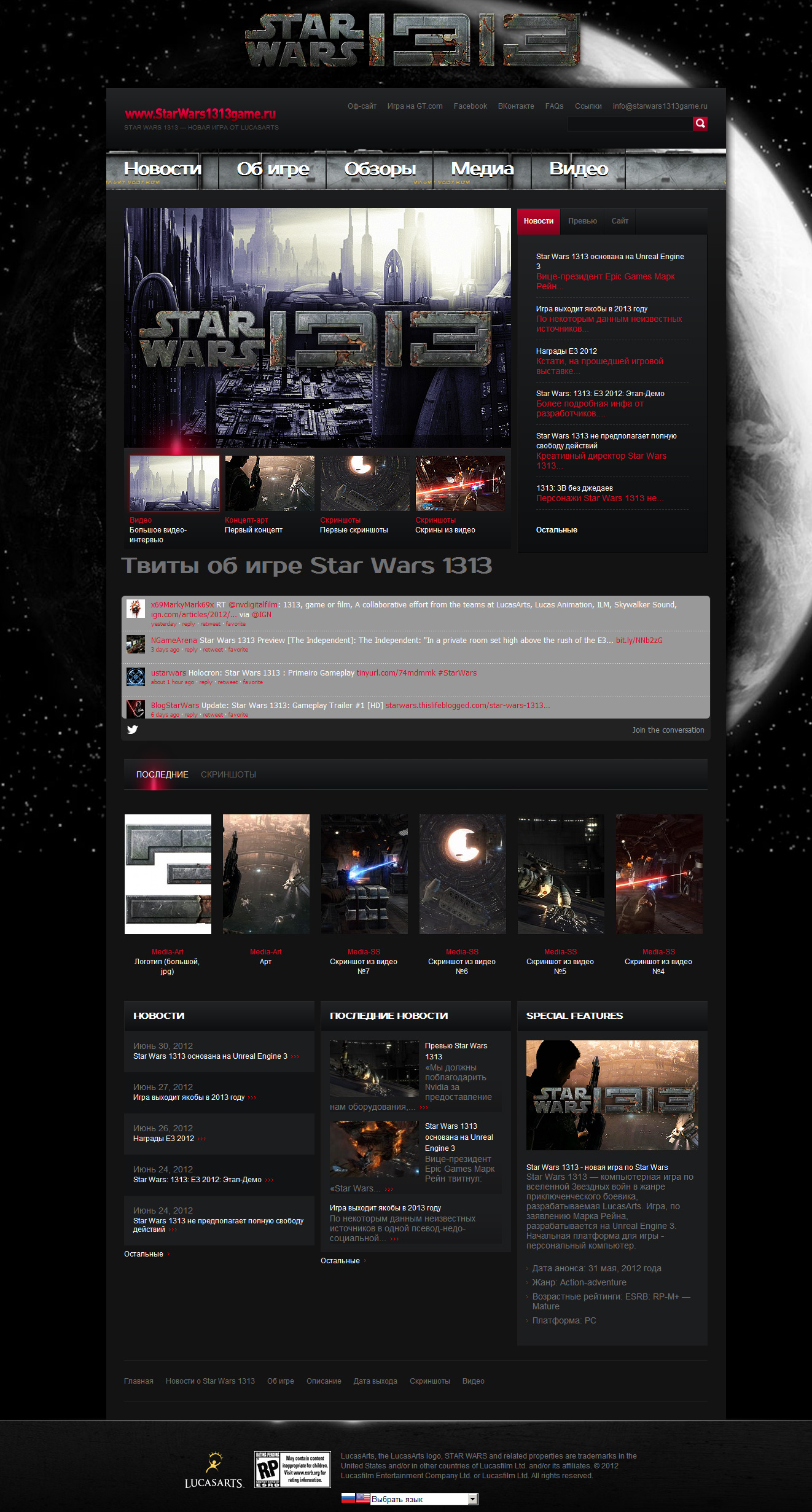Viewport: 812px width, 1512px height.
Task: Open the language selection dropdown
Action: click(x=424, y=1499)
